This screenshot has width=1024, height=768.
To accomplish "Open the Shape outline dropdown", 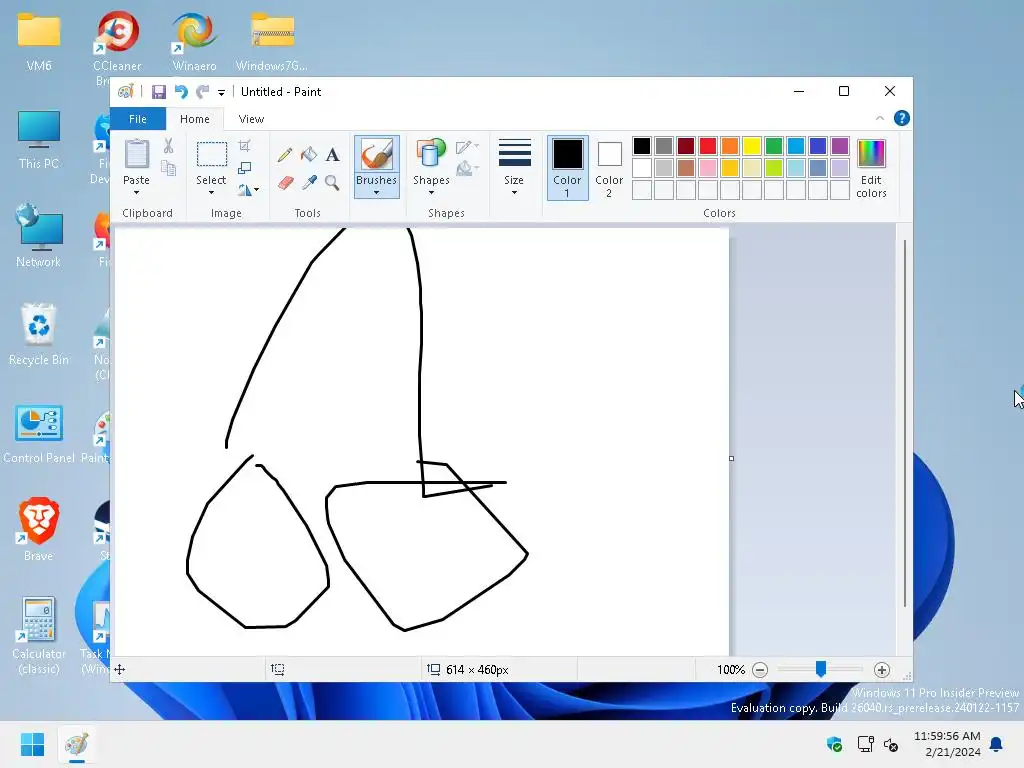I will (468, 147).
